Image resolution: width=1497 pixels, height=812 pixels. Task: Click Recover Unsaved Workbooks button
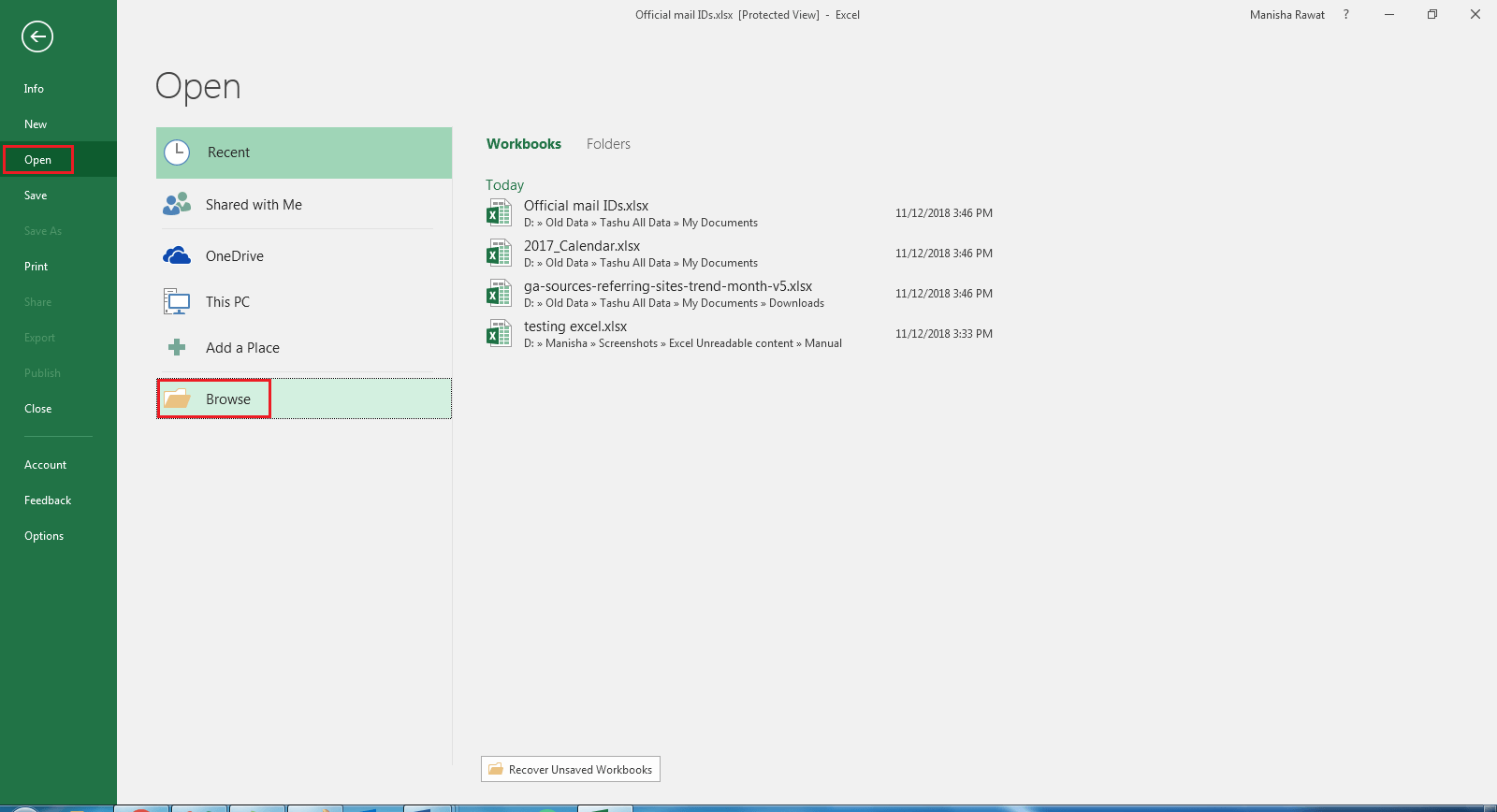click(571, 769)
